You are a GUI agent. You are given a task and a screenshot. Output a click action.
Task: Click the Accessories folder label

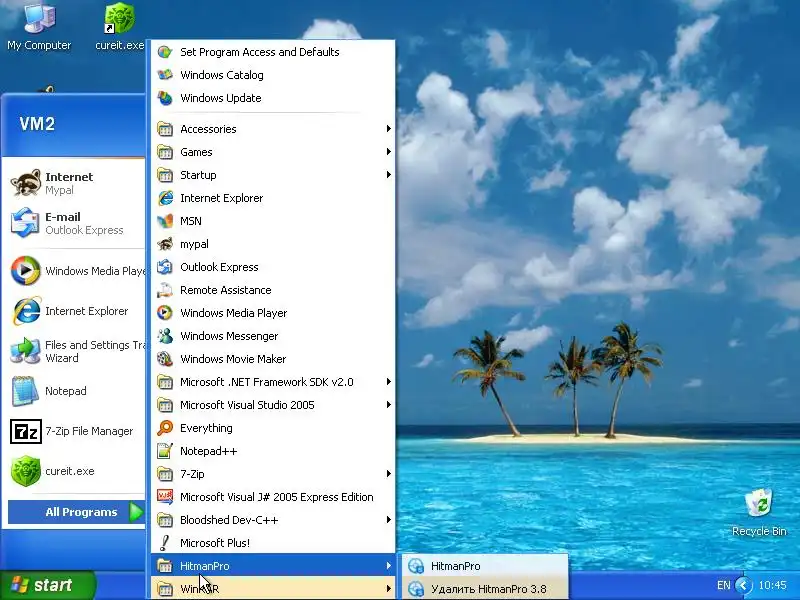[x=208, y=129]
